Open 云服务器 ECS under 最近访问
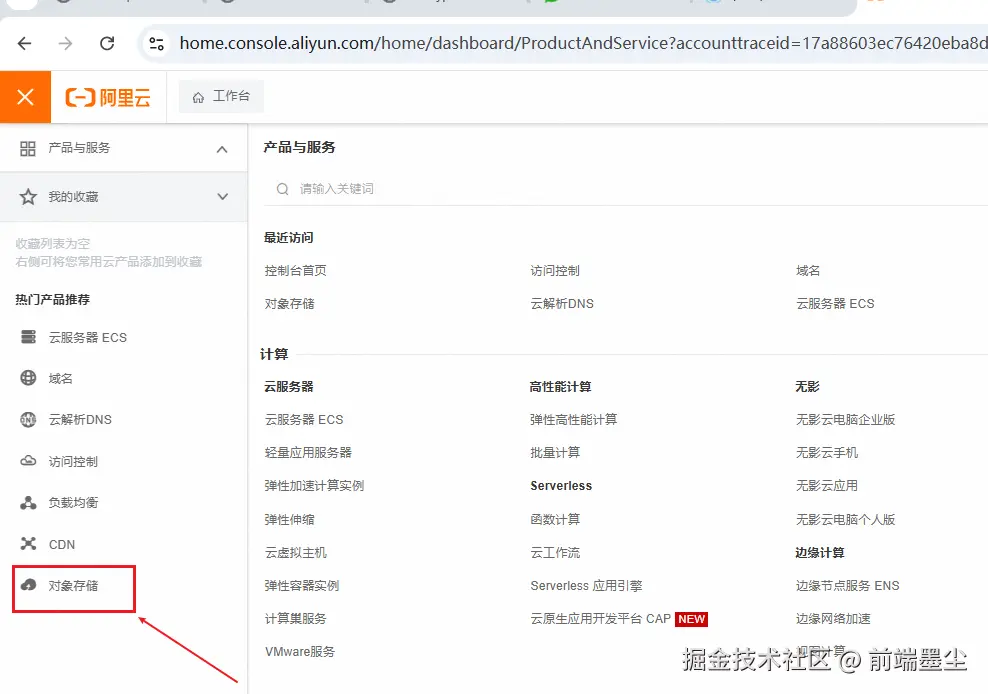The height and width of the screenshot is (694, 988). pos(835,304)
